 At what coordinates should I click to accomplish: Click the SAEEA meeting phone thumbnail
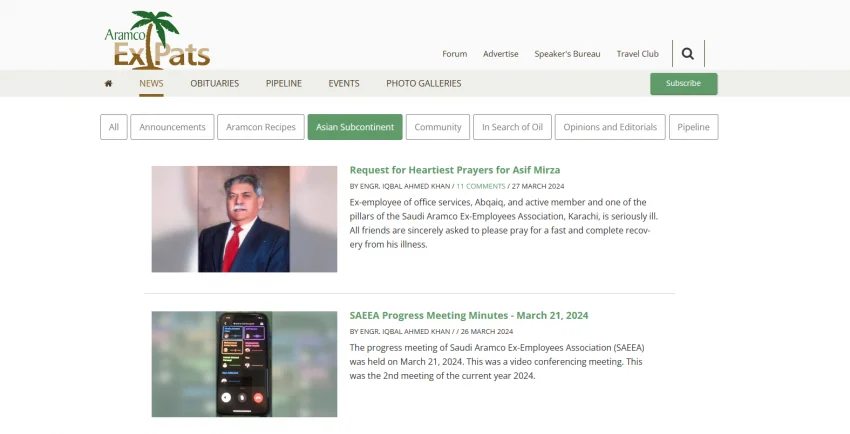pyautogui.click(x=244, y=364)
